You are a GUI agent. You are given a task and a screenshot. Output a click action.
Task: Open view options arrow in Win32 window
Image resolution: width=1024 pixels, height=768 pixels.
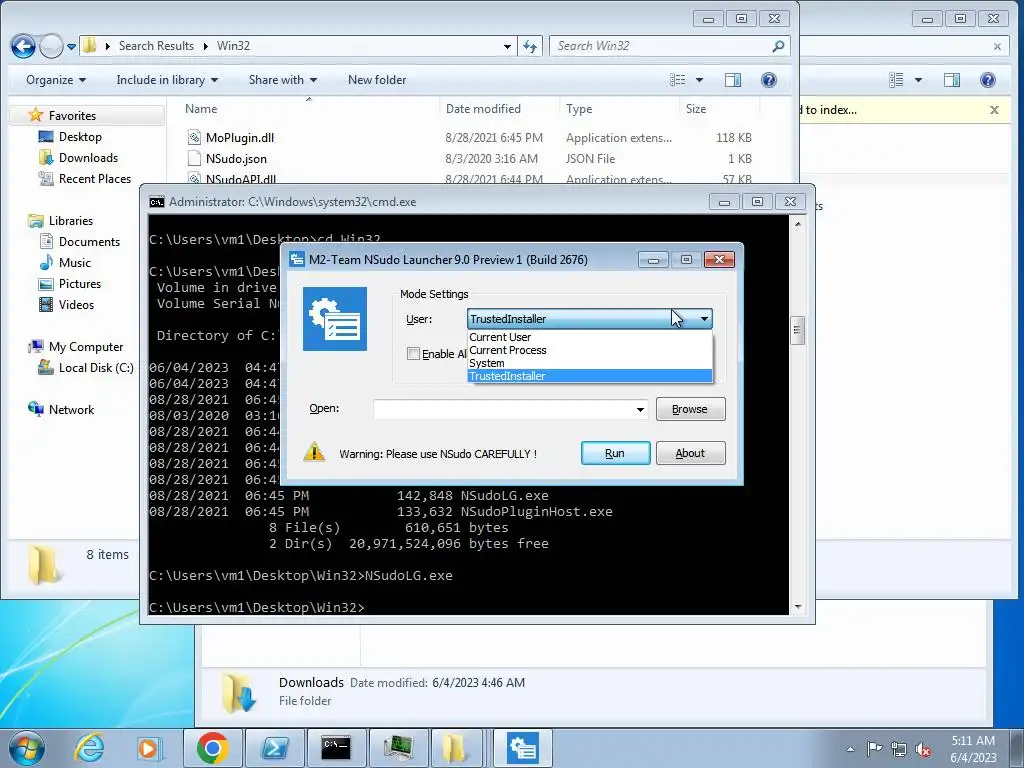click(x=699, y=80)
